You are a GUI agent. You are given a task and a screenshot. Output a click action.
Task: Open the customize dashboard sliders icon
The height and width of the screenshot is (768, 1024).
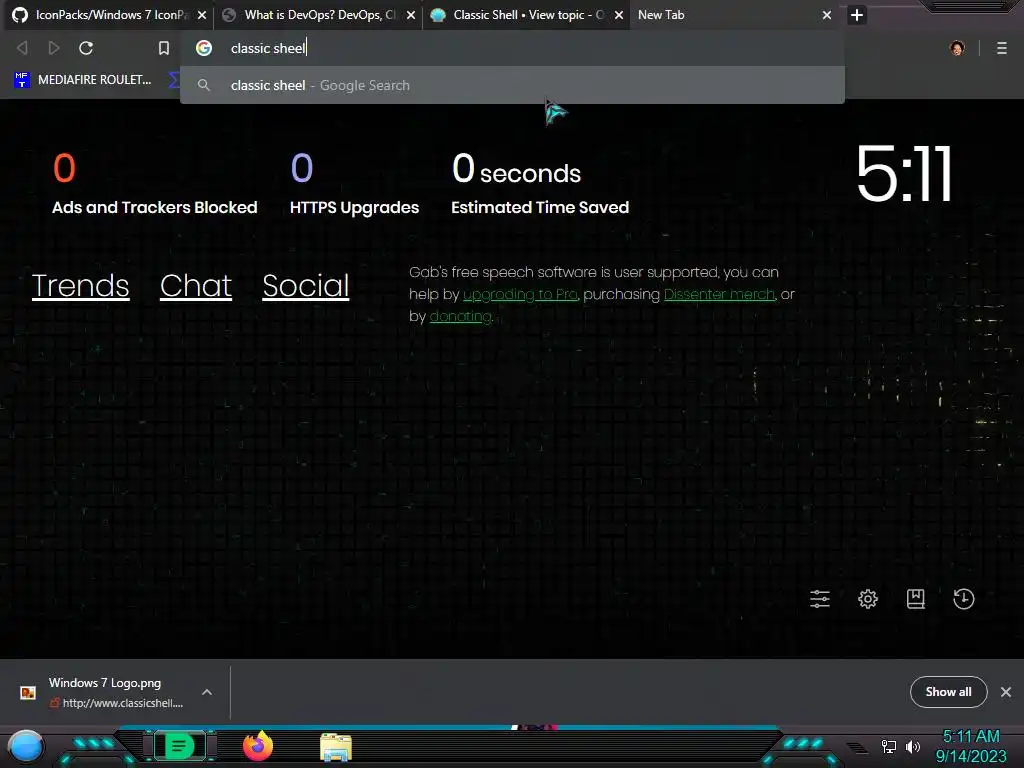pos(820,599)
